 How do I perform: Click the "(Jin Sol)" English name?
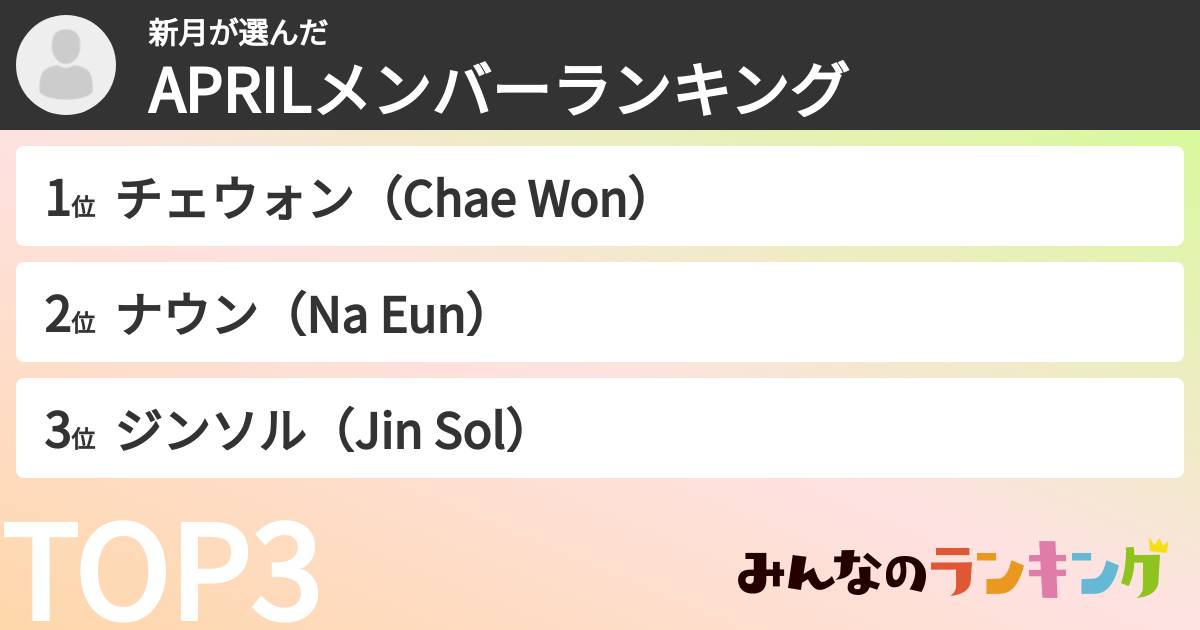427,434
